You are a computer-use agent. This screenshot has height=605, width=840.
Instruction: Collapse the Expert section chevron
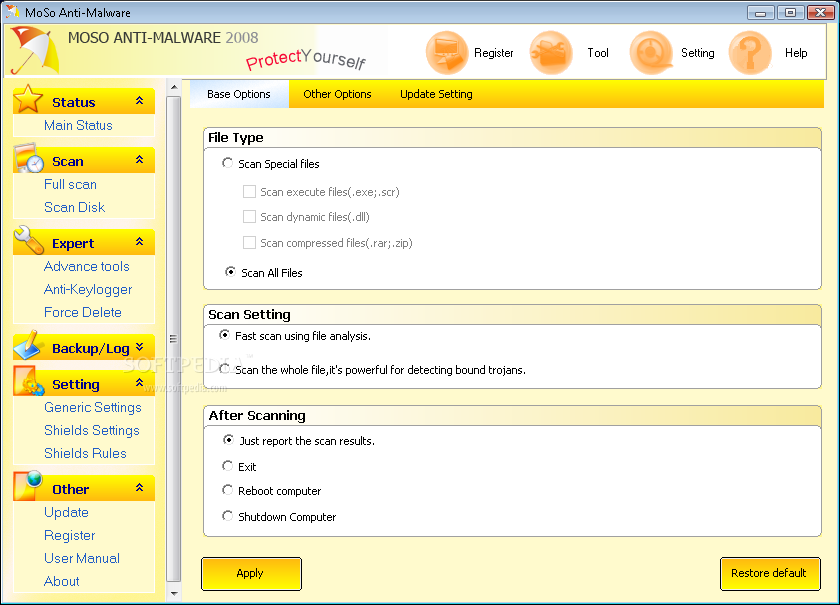139,241
